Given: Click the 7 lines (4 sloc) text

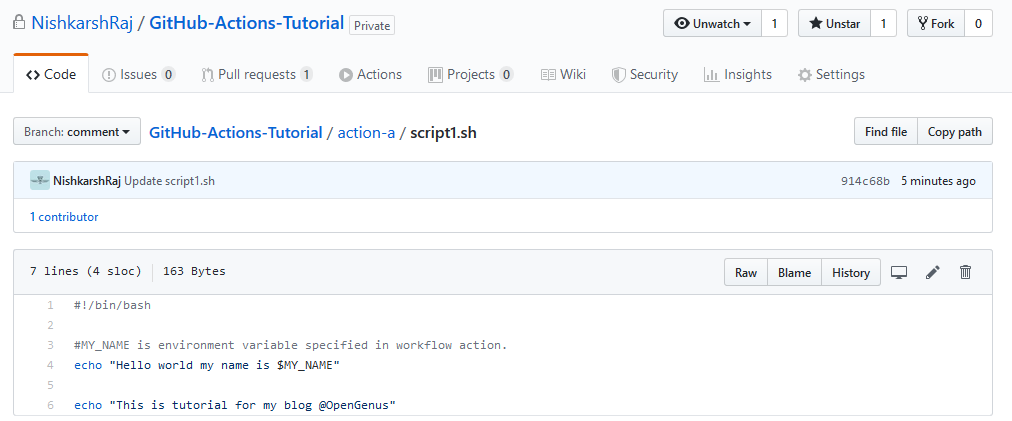Looking at the screenshot, I should point(85,271).
